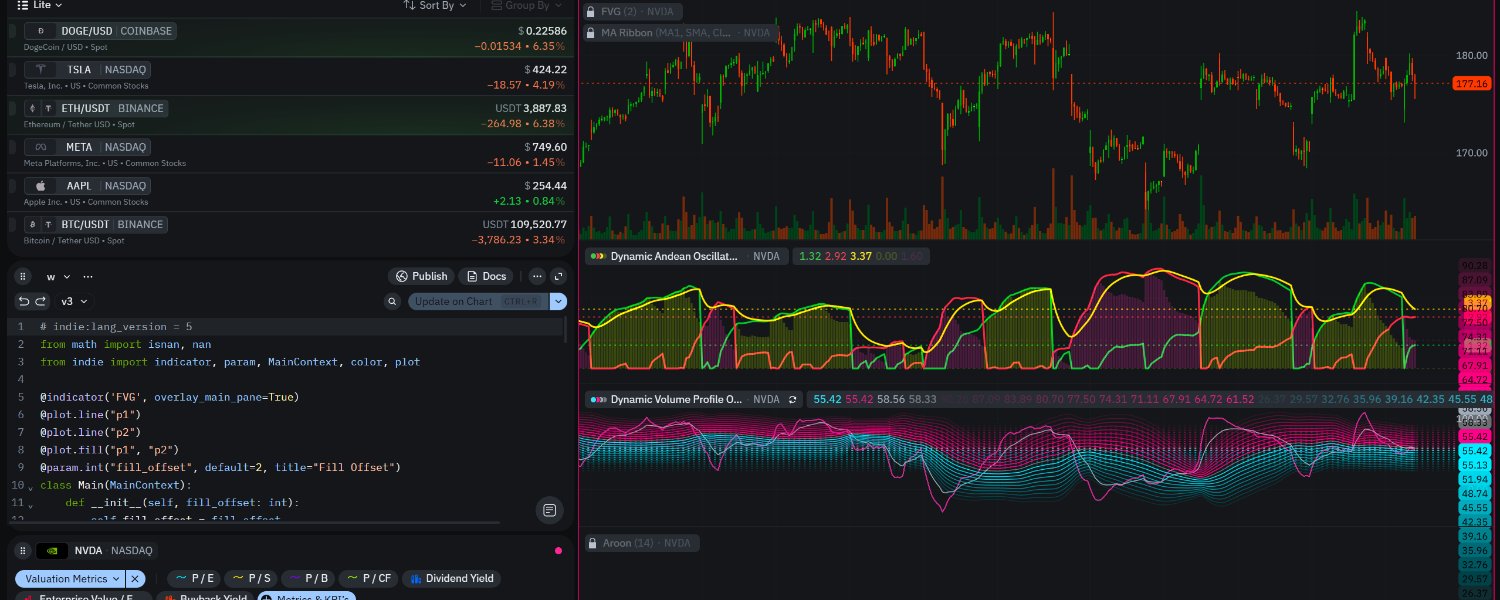Viewport: 1500px width, 600px height.
Task: Toggle the P / E metric chip
Action: (x=195, y=578)
